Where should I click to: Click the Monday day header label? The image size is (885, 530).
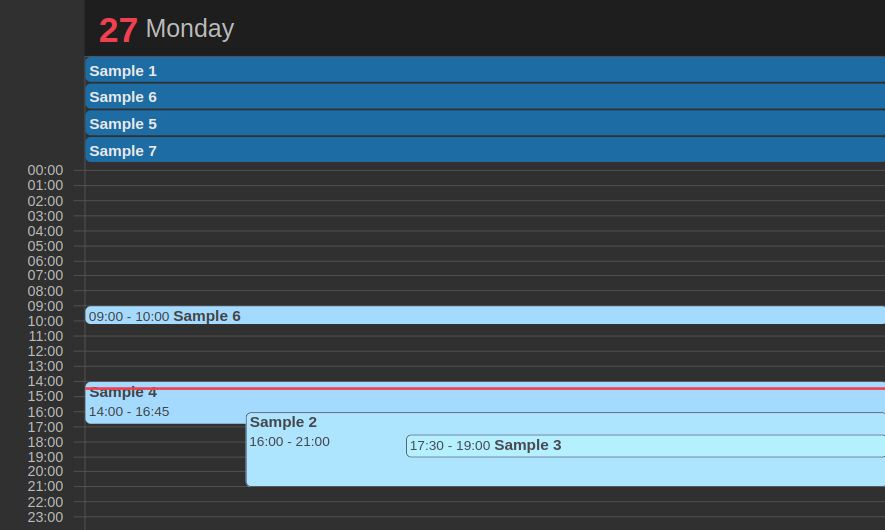190,29
